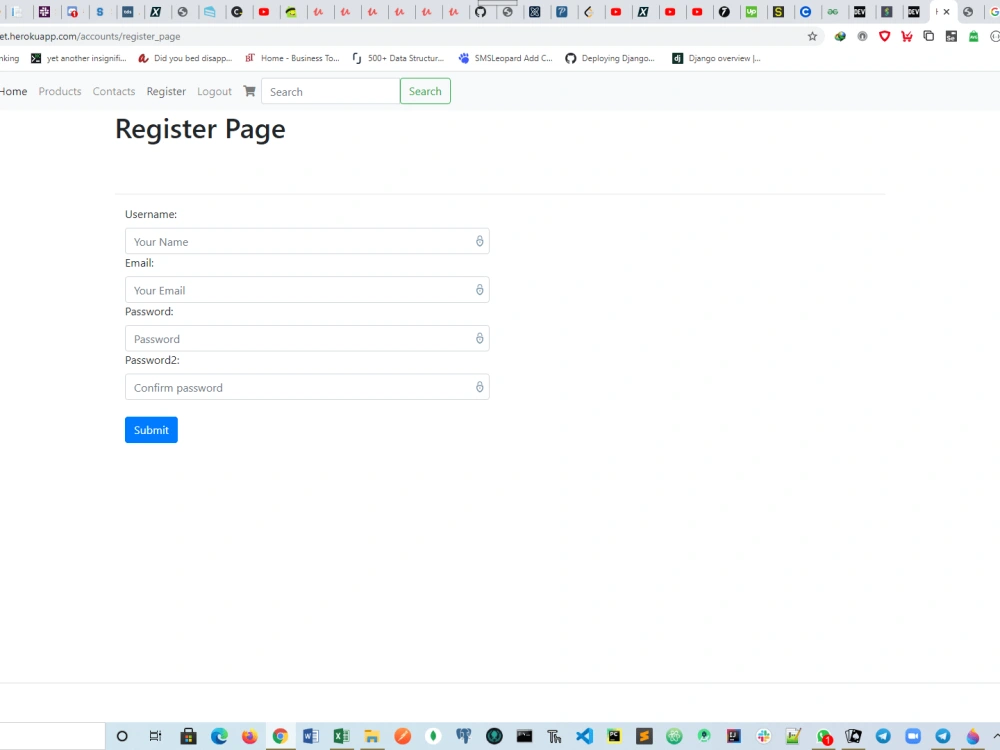Open the shopping cart icon in navbar
Viewport: 1000px width, 750px height.
point(249,91)
